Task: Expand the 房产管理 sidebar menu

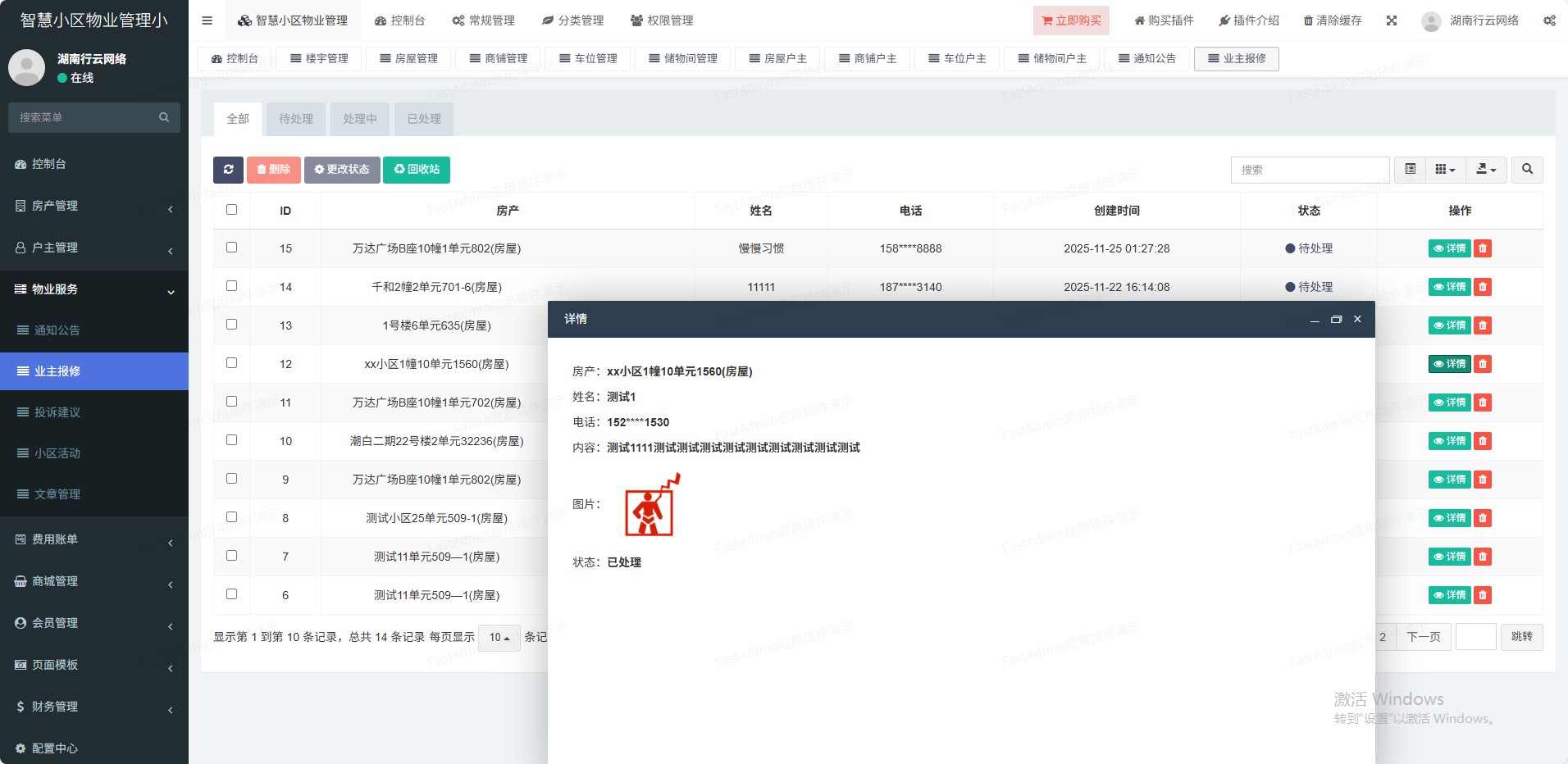Action: click(x=94, y=206)
